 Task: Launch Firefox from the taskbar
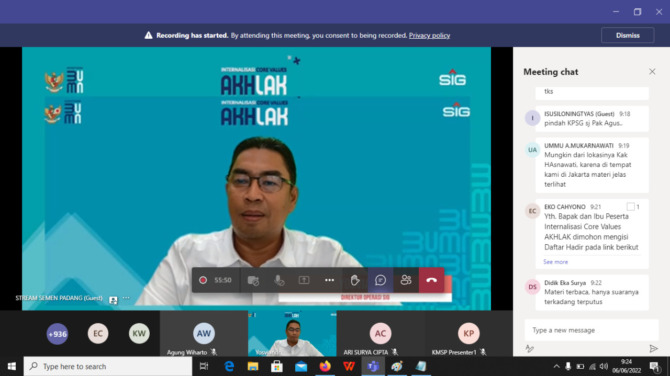pyautogui.click(x=325, y=367)
